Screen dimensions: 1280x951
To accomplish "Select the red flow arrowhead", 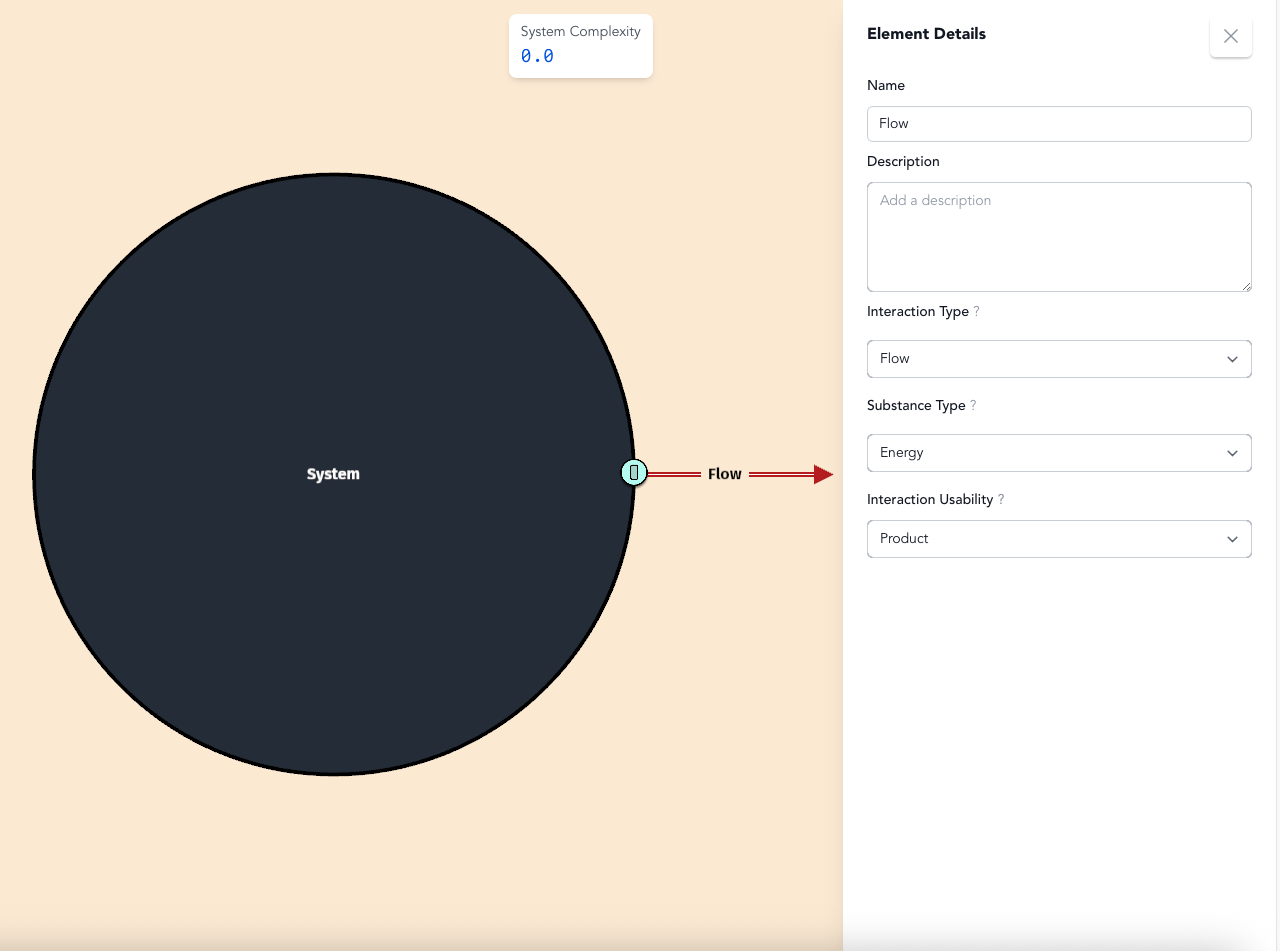I will (823, 474).
